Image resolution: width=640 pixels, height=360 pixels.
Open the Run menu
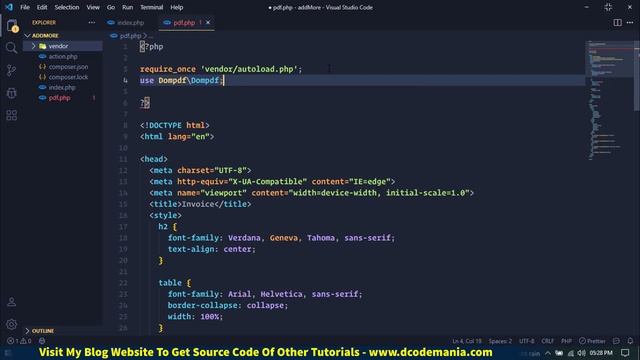point(127,7)
